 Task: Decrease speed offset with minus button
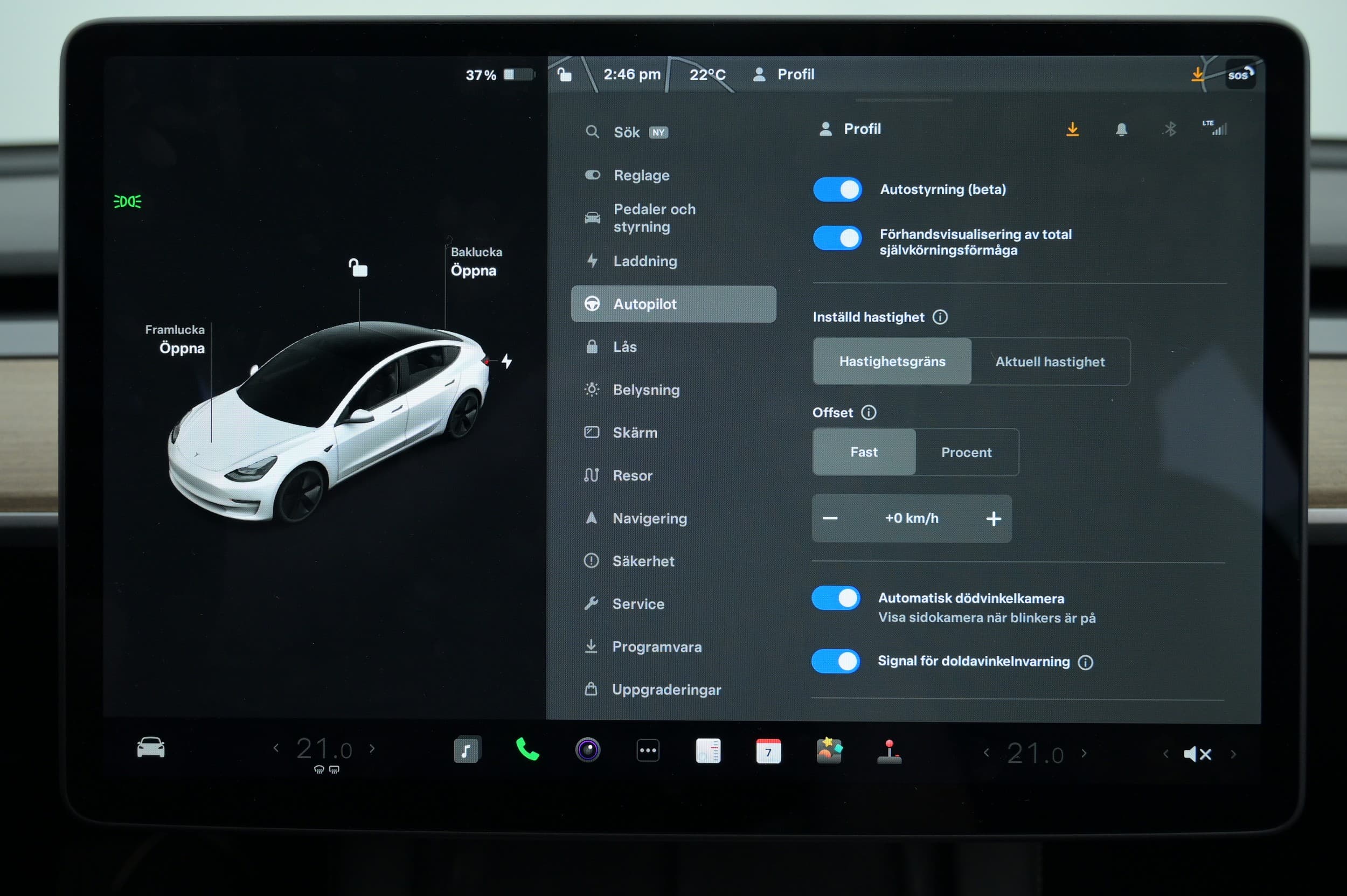(830, 518)
